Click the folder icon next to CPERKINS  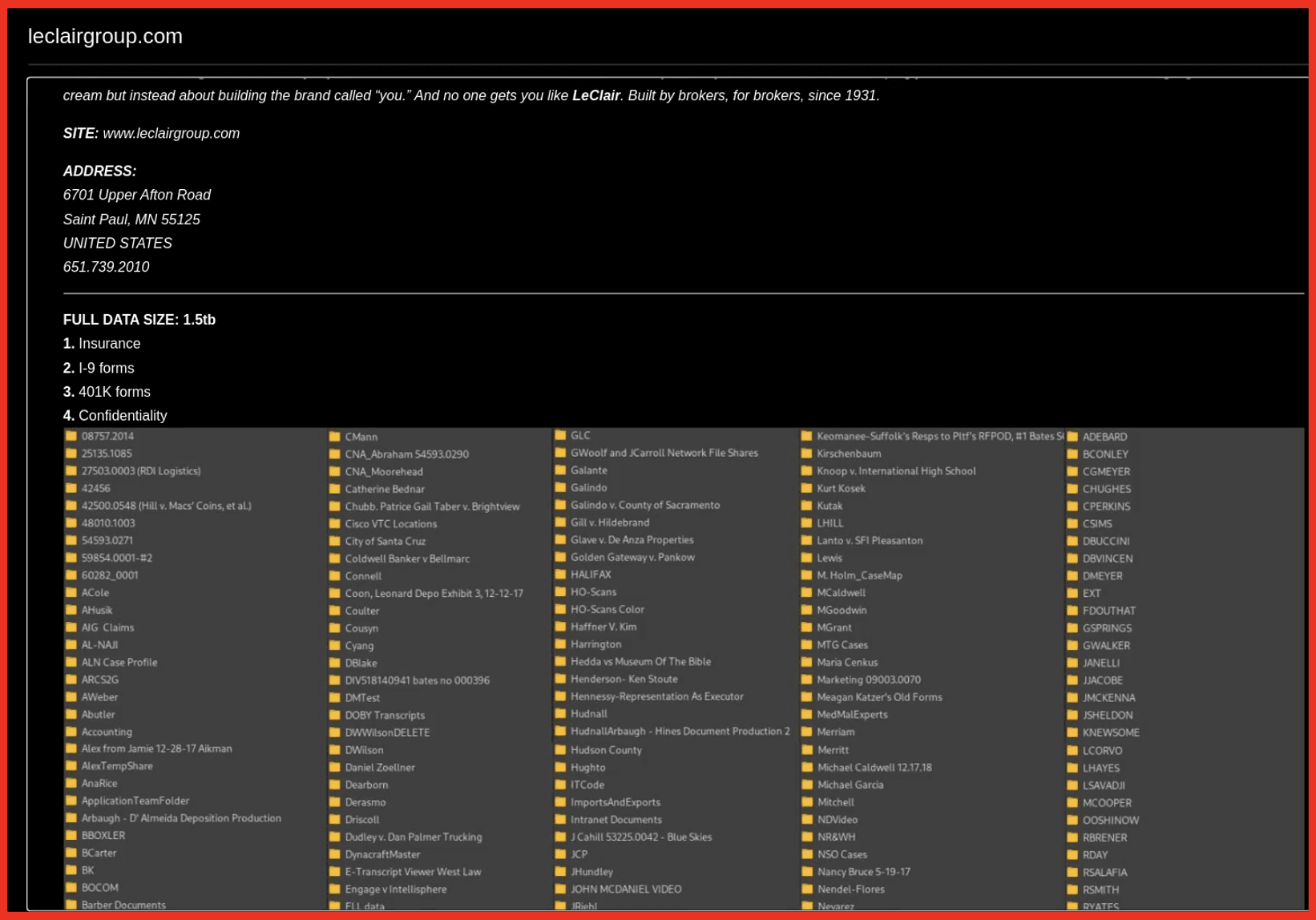pos(1072,506)
